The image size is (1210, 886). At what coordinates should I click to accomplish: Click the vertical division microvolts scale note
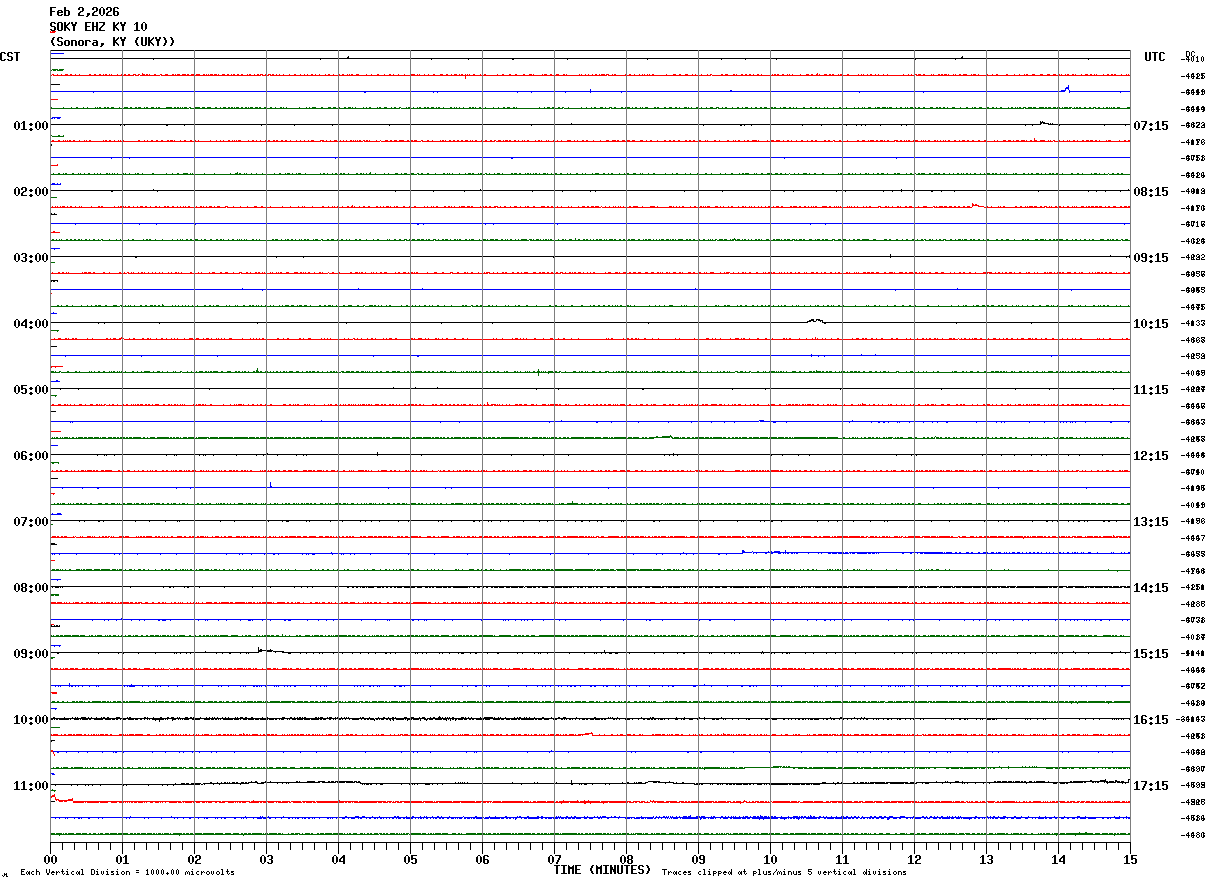[127, 873]
